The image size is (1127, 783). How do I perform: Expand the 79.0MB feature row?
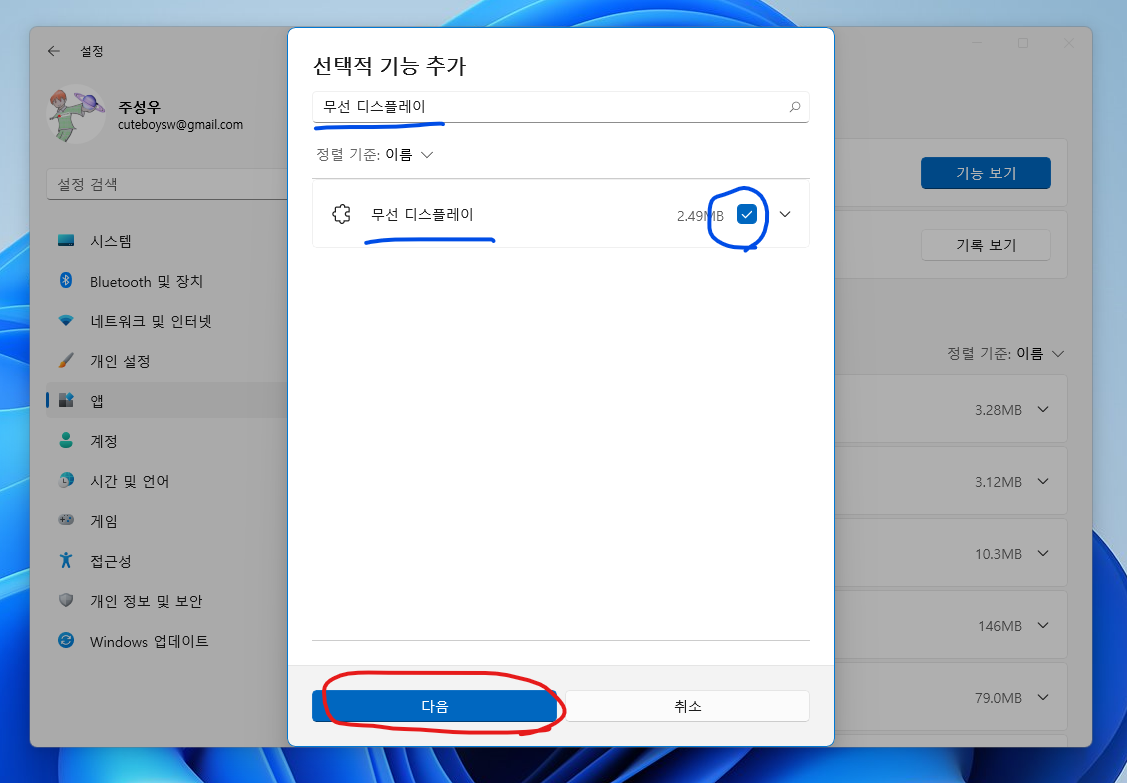[x=1043, y=697]
